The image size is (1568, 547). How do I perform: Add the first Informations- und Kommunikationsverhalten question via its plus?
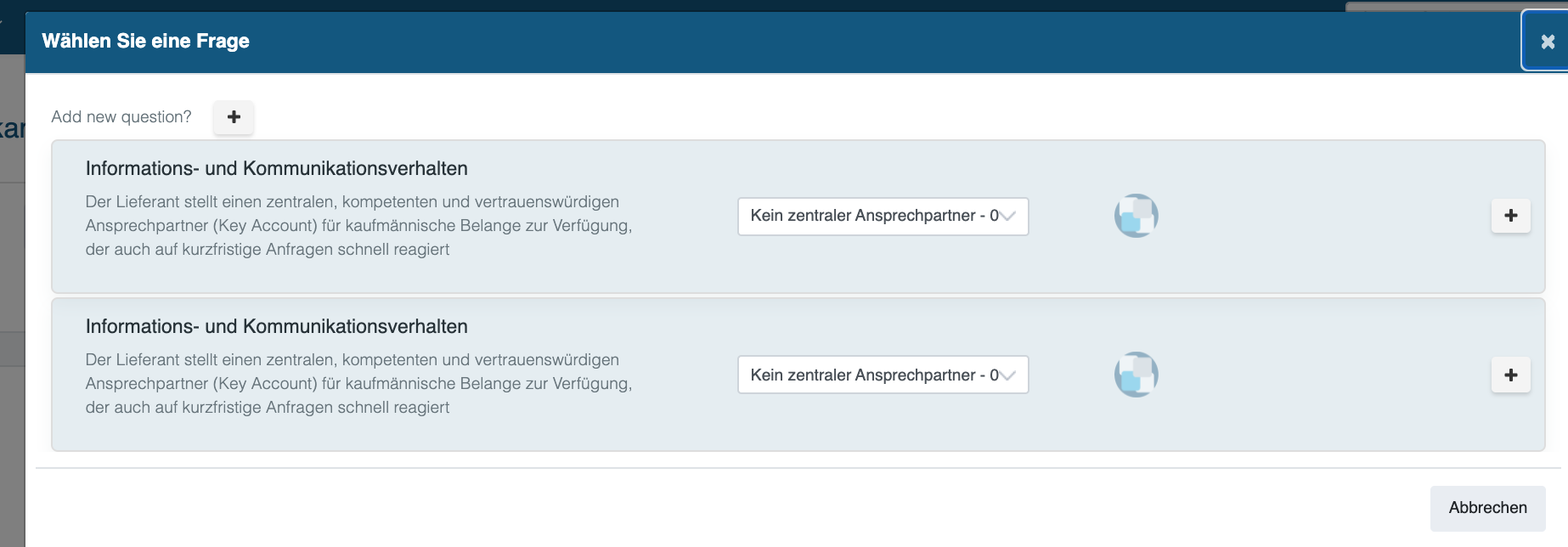tap(1511, 216)
